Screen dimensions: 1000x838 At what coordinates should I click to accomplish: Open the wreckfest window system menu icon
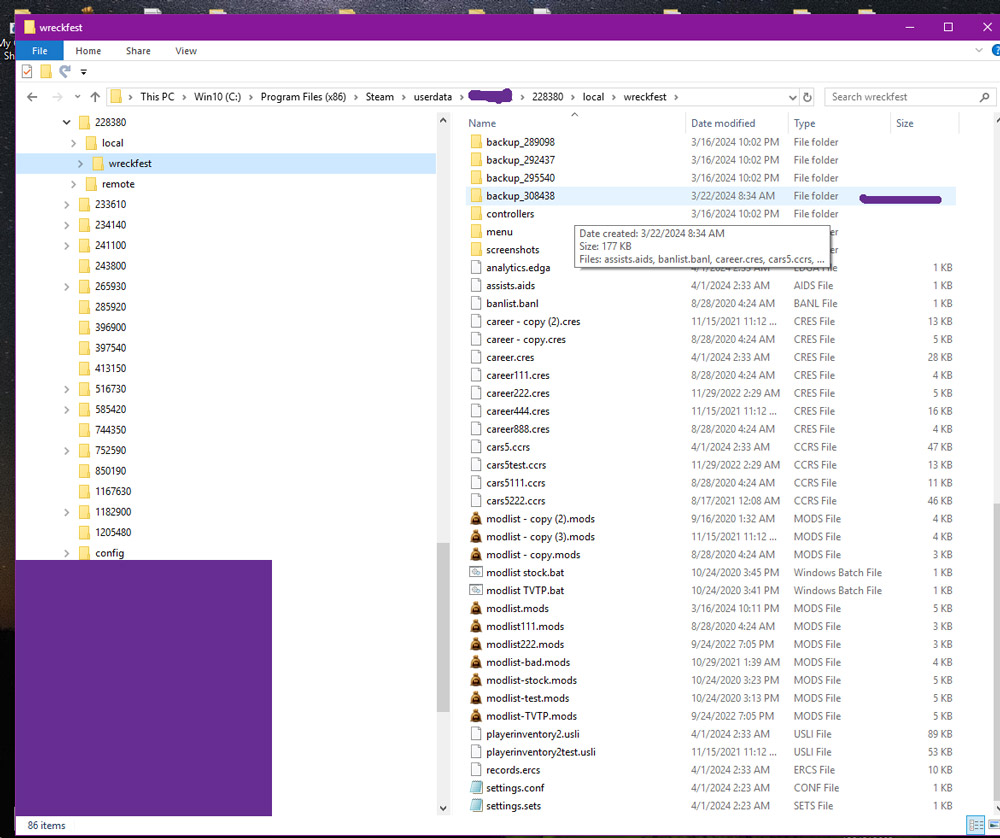coord(29,27)
